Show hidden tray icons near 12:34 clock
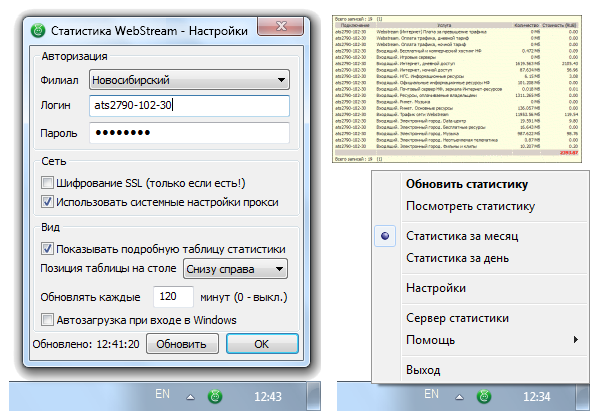600x420 pixels. tap(459, 397)
